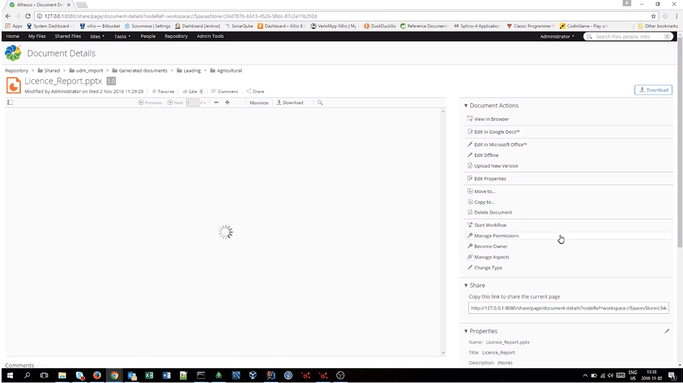The image size is (683, 383).
Task: Choose Edit in Microsoft Office action
Action: [x=497, y=144]
